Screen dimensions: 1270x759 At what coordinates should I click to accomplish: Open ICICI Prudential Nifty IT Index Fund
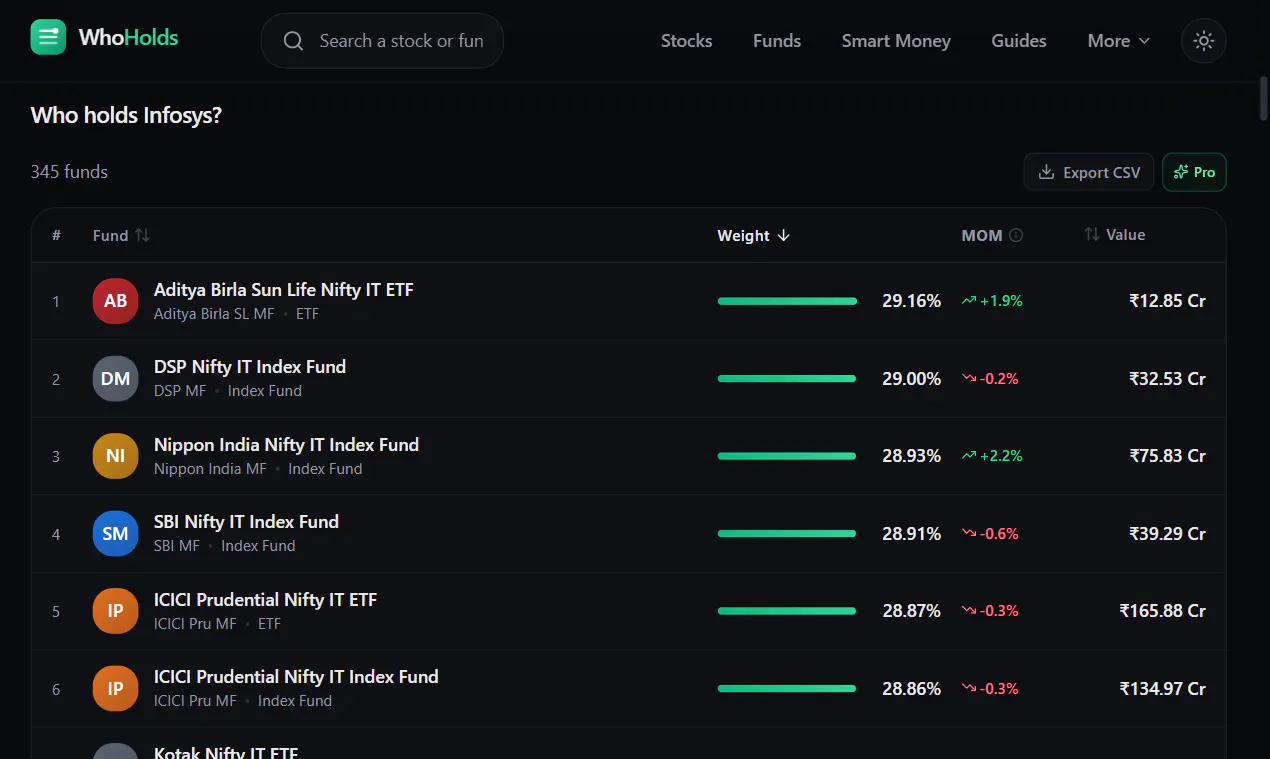pos(296,677)
